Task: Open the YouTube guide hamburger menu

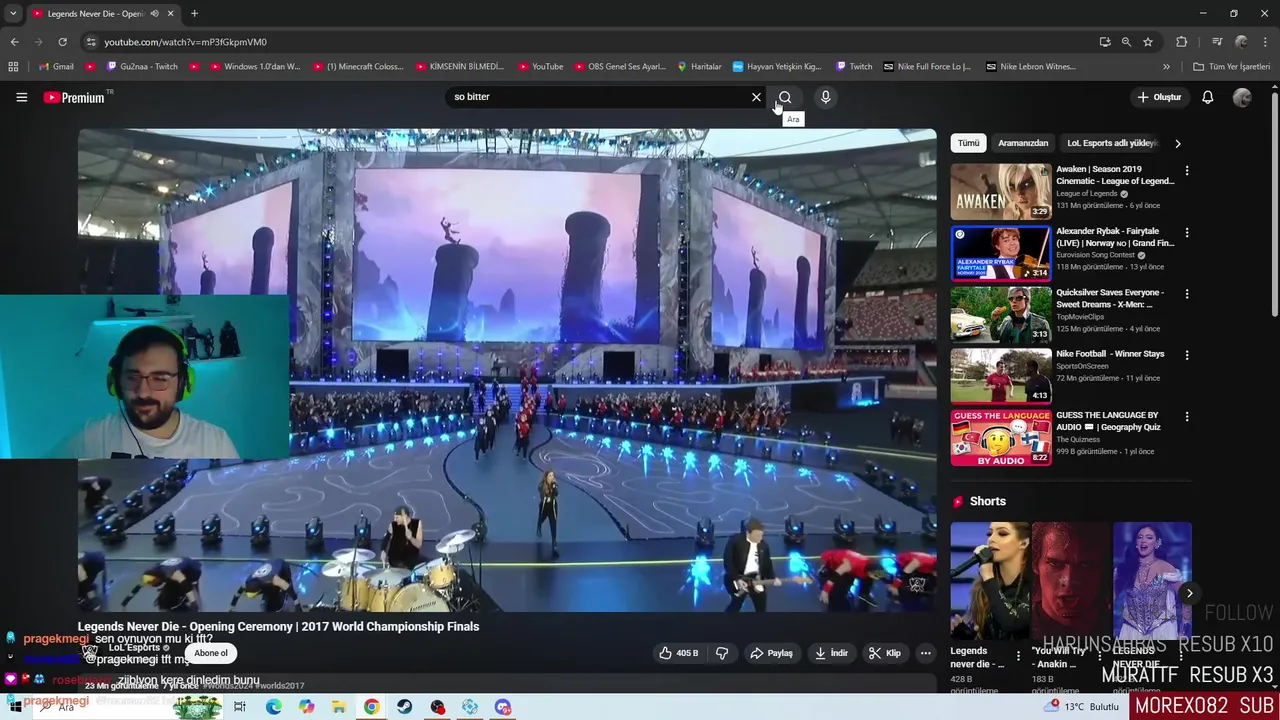Action: 21,97
